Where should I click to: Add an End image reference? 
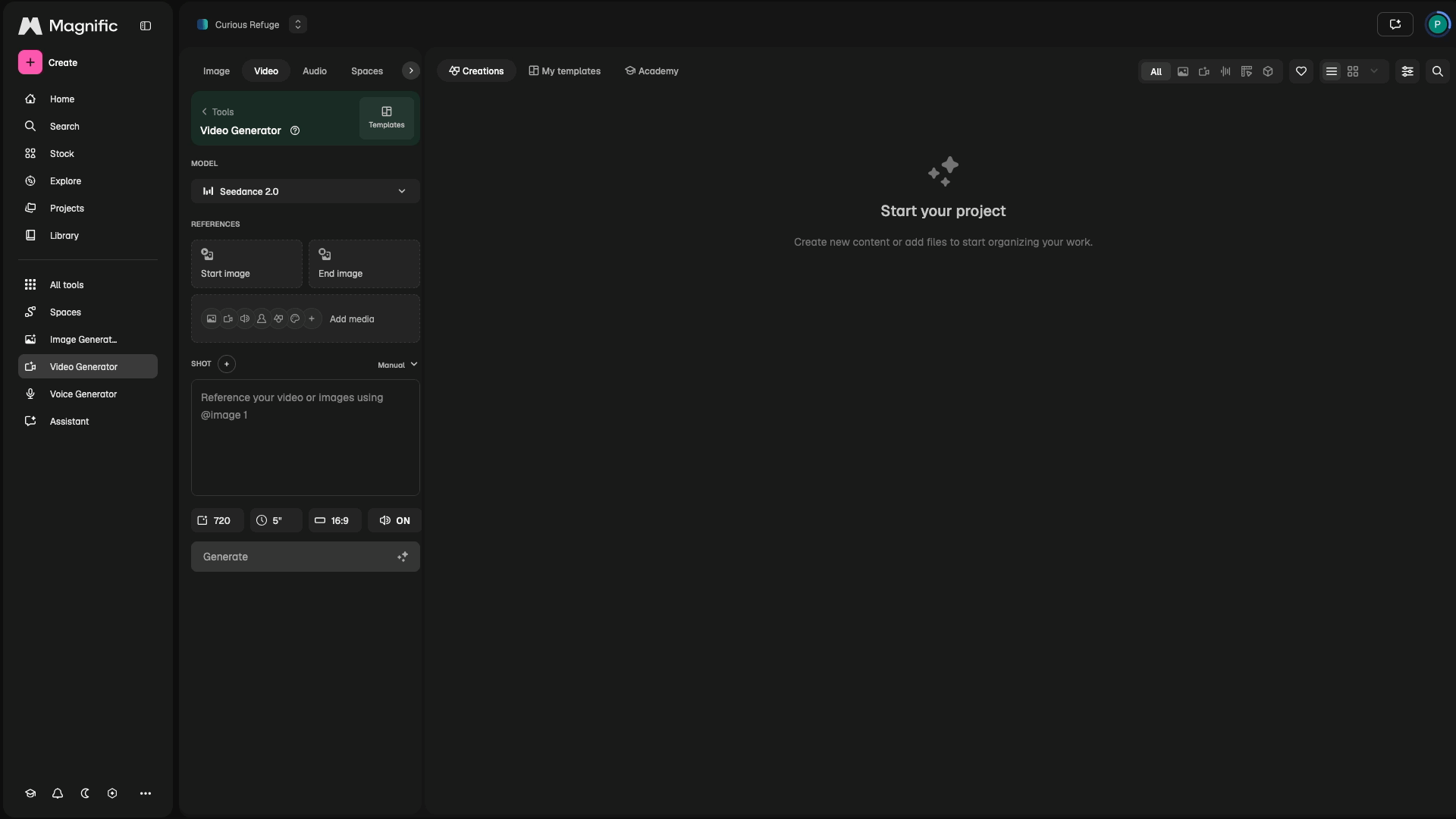click(x=364, y=264)
